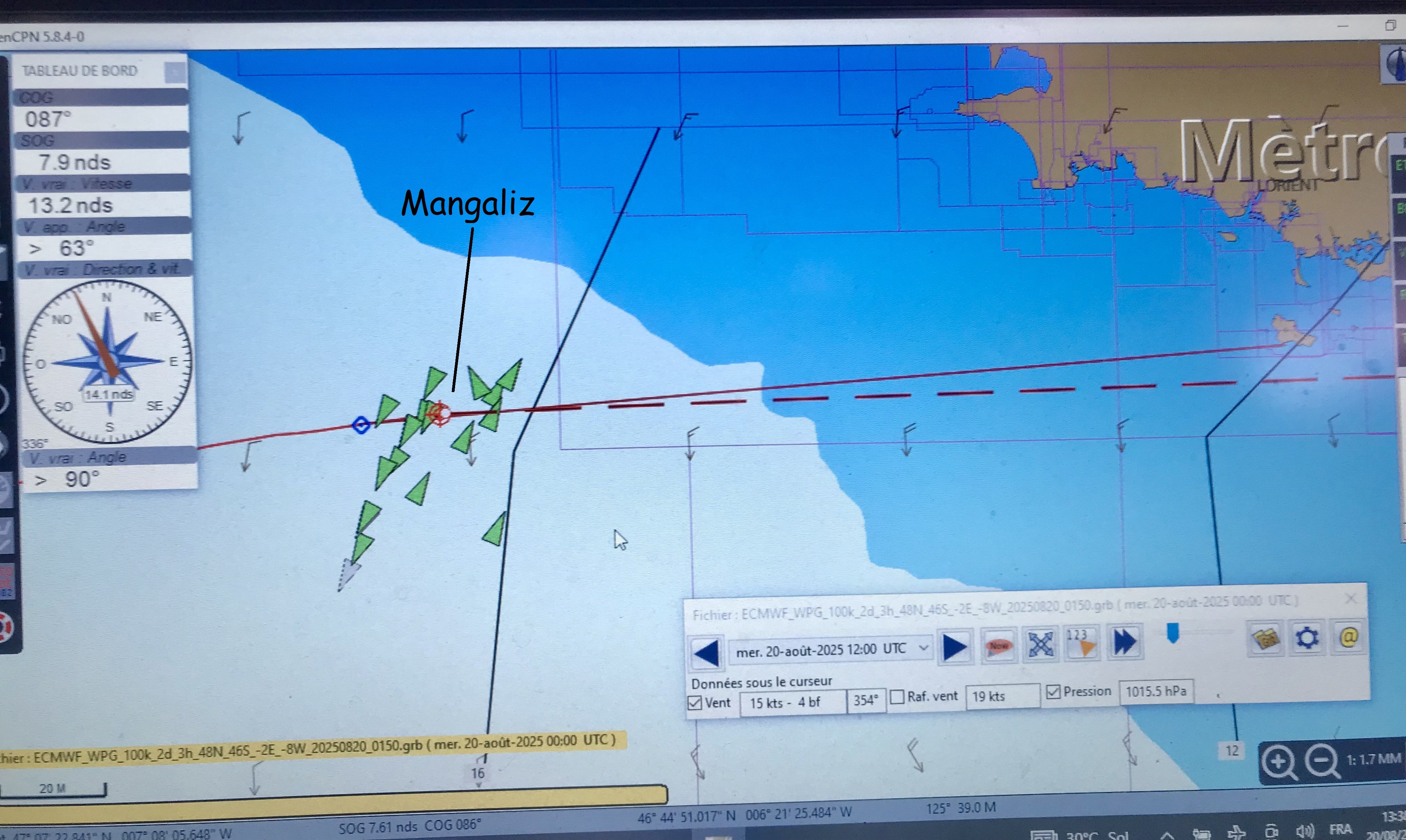This screenshot has width=1406, height=840.
Task: Click the @ GRIB email request icon
Action: tap(1348, 637)
